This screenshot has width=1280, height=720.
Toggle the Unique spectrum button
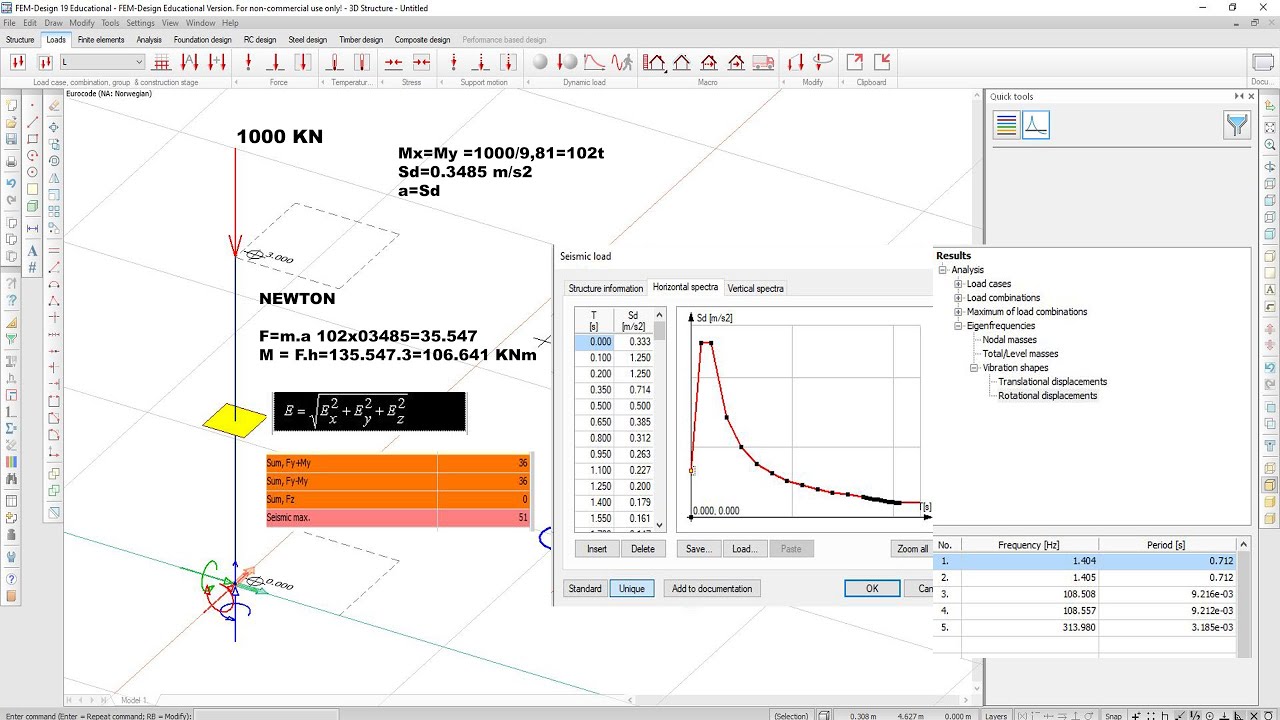tap(632, 588)
